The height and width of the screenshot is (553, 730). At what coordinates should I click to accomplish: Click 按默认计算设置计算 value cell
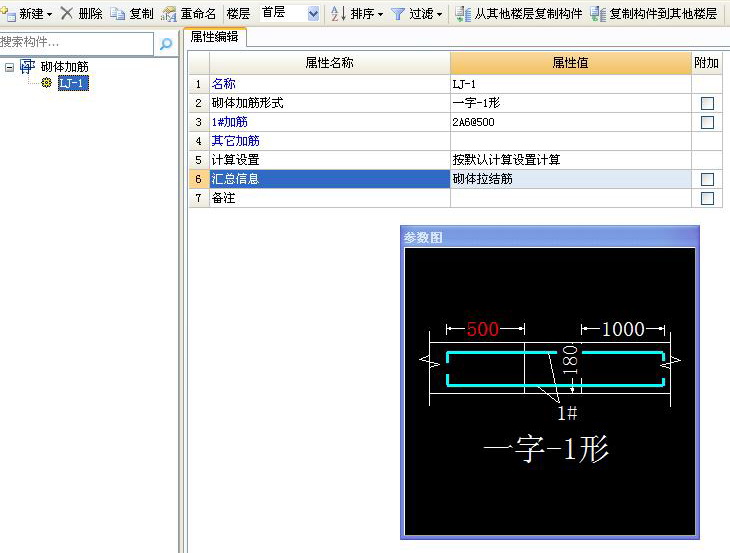(570, 160)
